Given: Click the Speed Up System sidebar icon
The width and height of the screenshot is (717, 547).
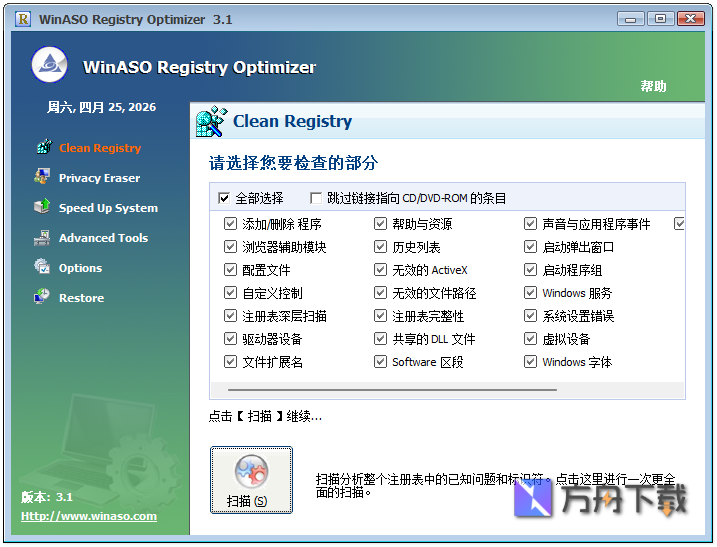Looking at the screenshot, I should coord(42,206).
